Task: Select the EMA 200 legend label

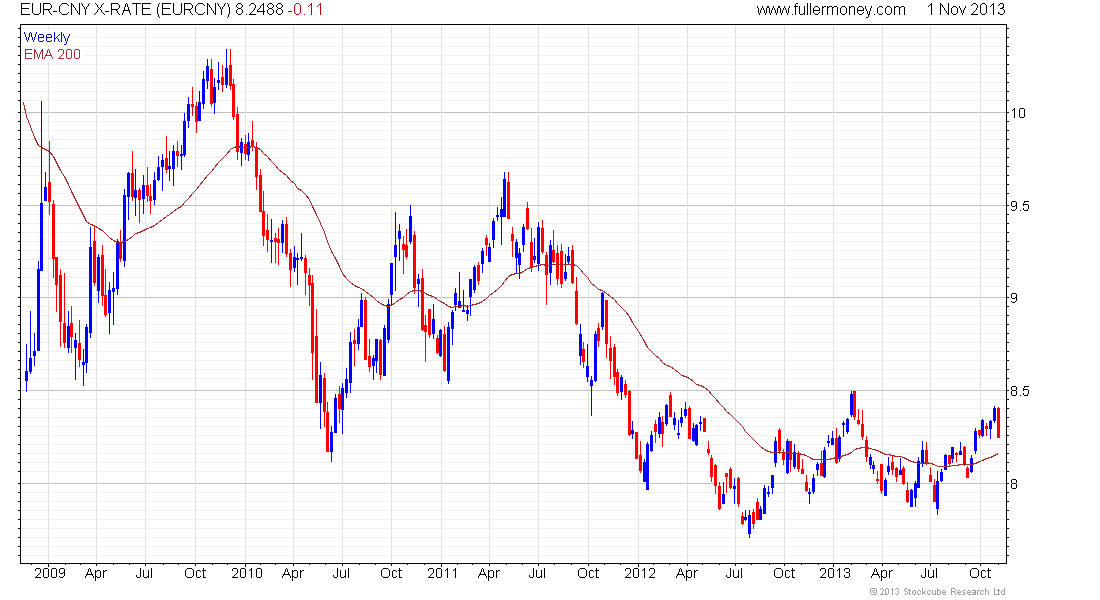Action: [x=52, y=55]
